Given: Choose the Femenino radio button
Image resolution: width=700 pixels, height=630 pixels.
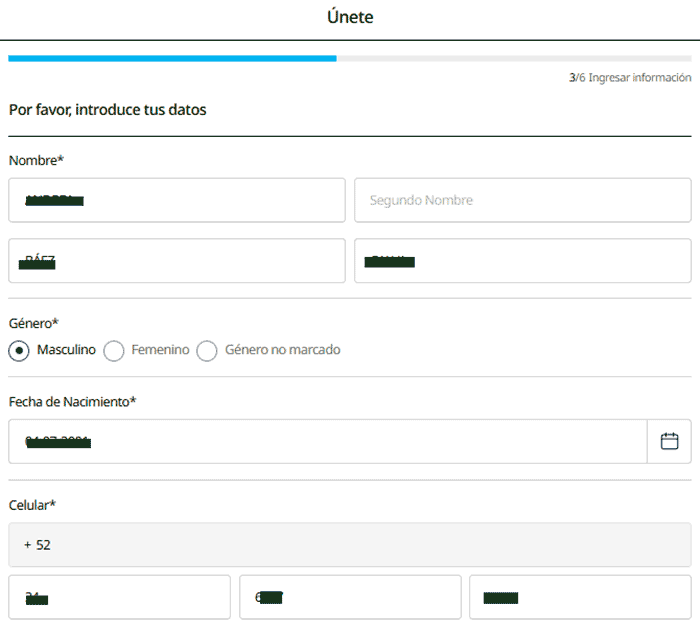Looking at the screenshot, I should [114, 351].
